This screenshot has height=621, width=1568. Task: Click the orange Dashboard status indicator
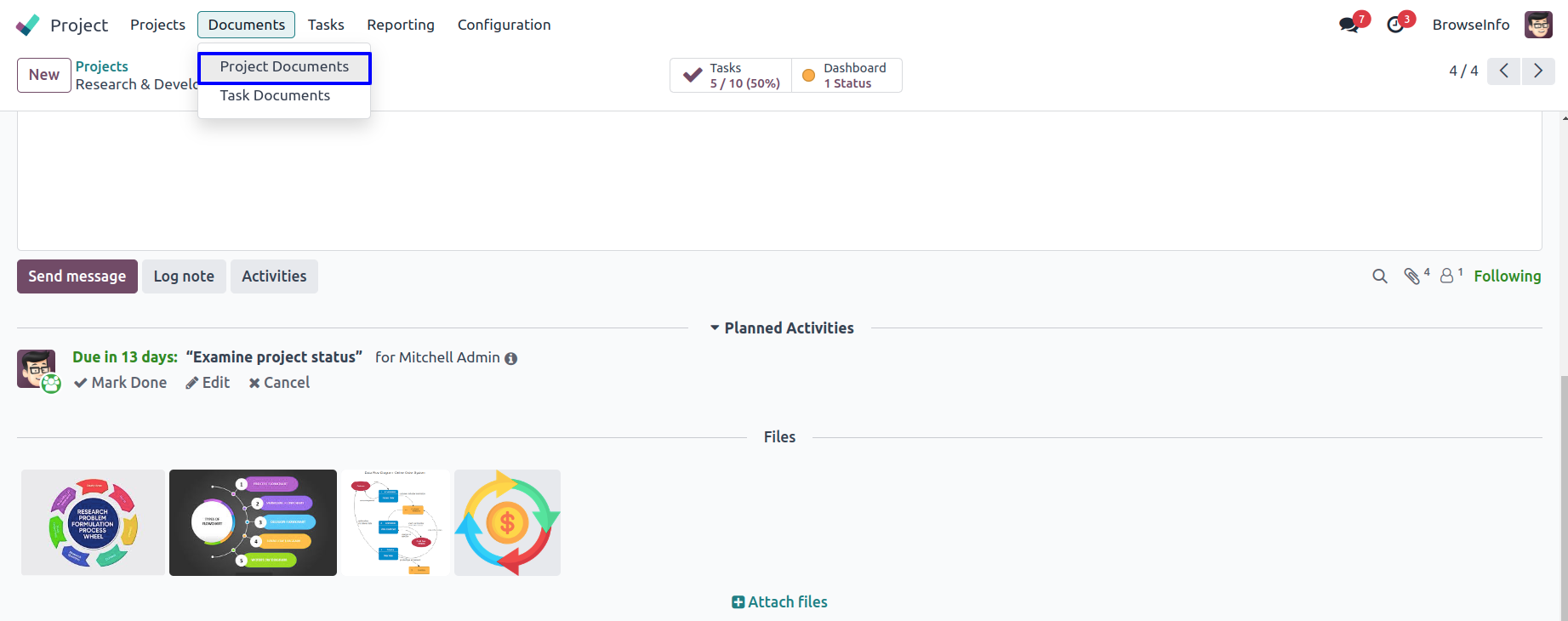pyautogui.click(x=809, y=76)
